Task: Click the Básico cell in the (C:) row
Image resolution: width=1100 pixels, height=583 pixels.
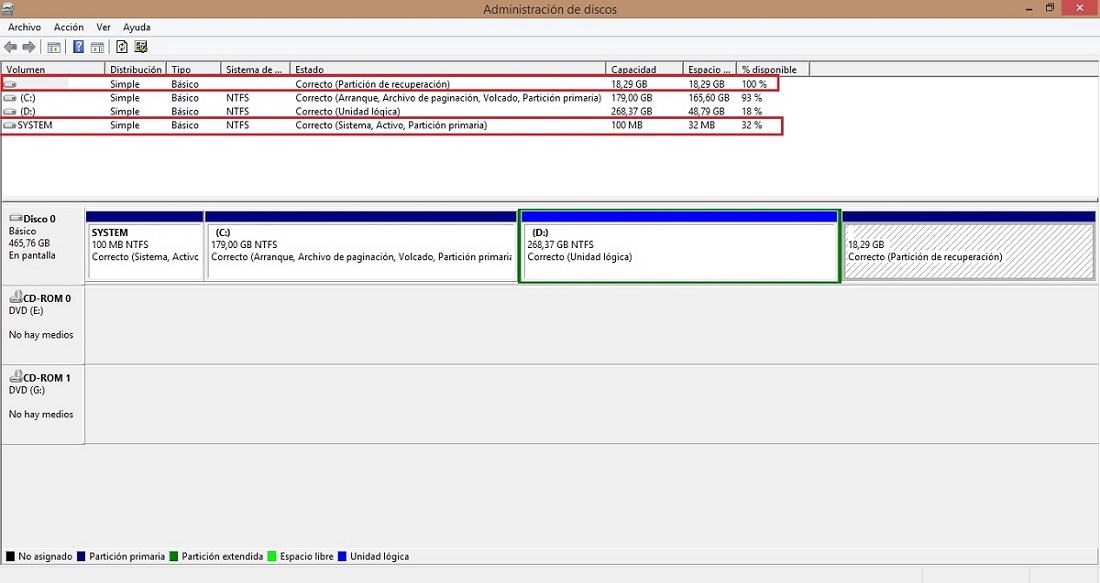Action: (185, 98)
